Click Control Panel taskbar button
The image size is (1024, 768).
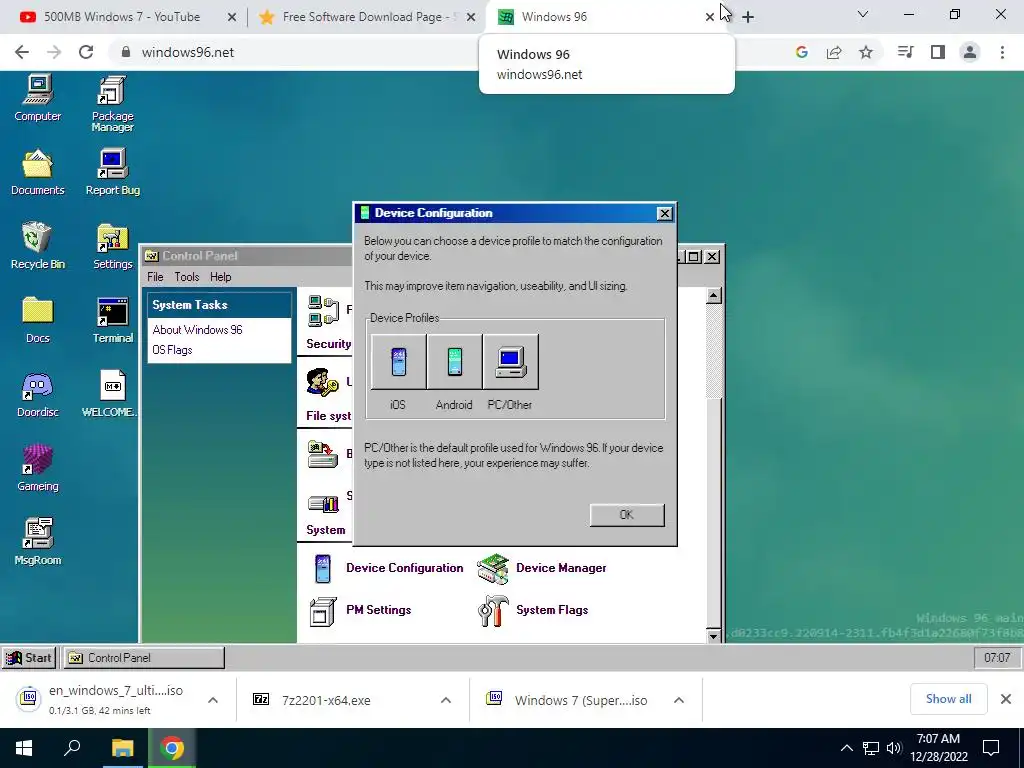pos(144,658)
